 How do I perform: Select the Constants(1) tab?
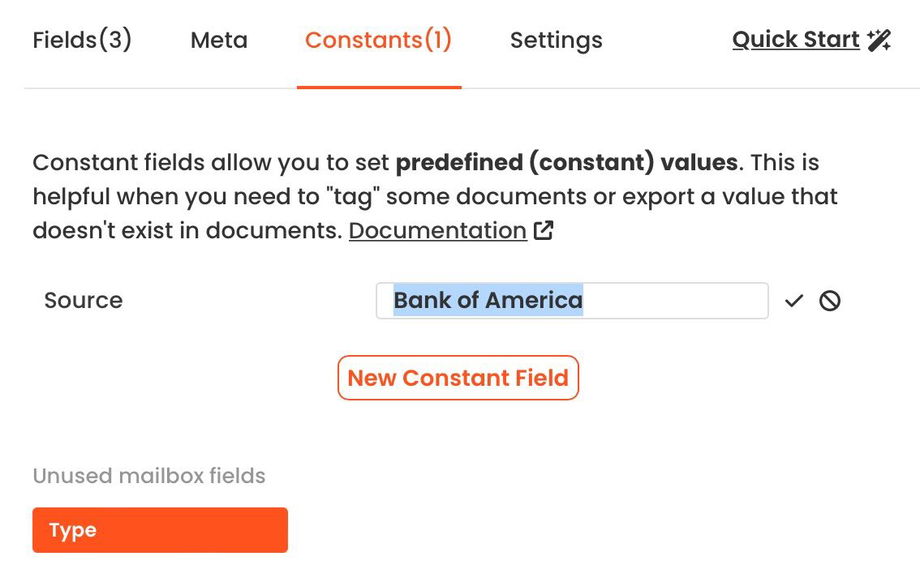point(378,41)
